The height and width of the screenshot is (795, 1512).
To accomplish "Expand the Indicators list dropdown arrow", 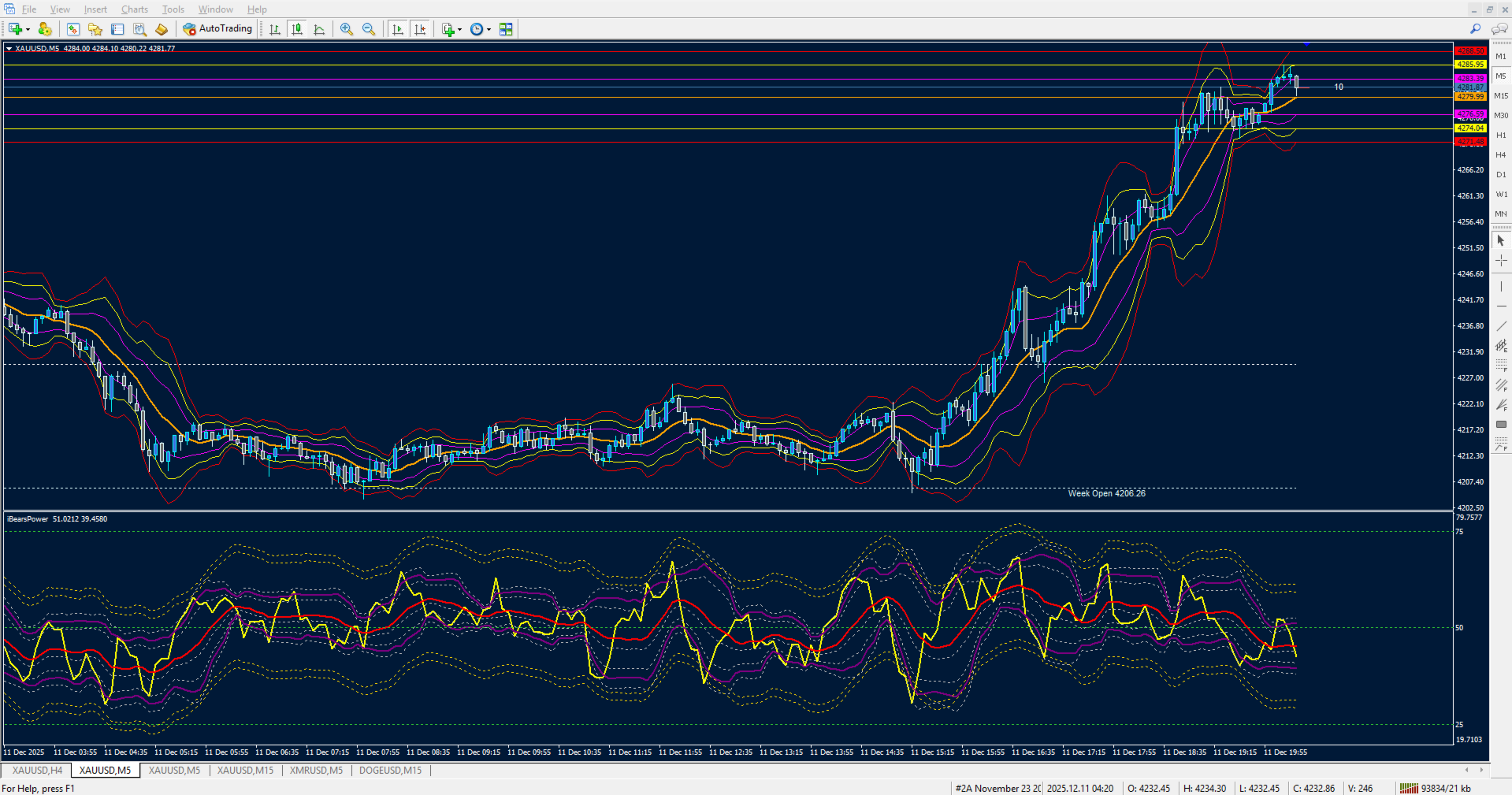I will point(460,30).
